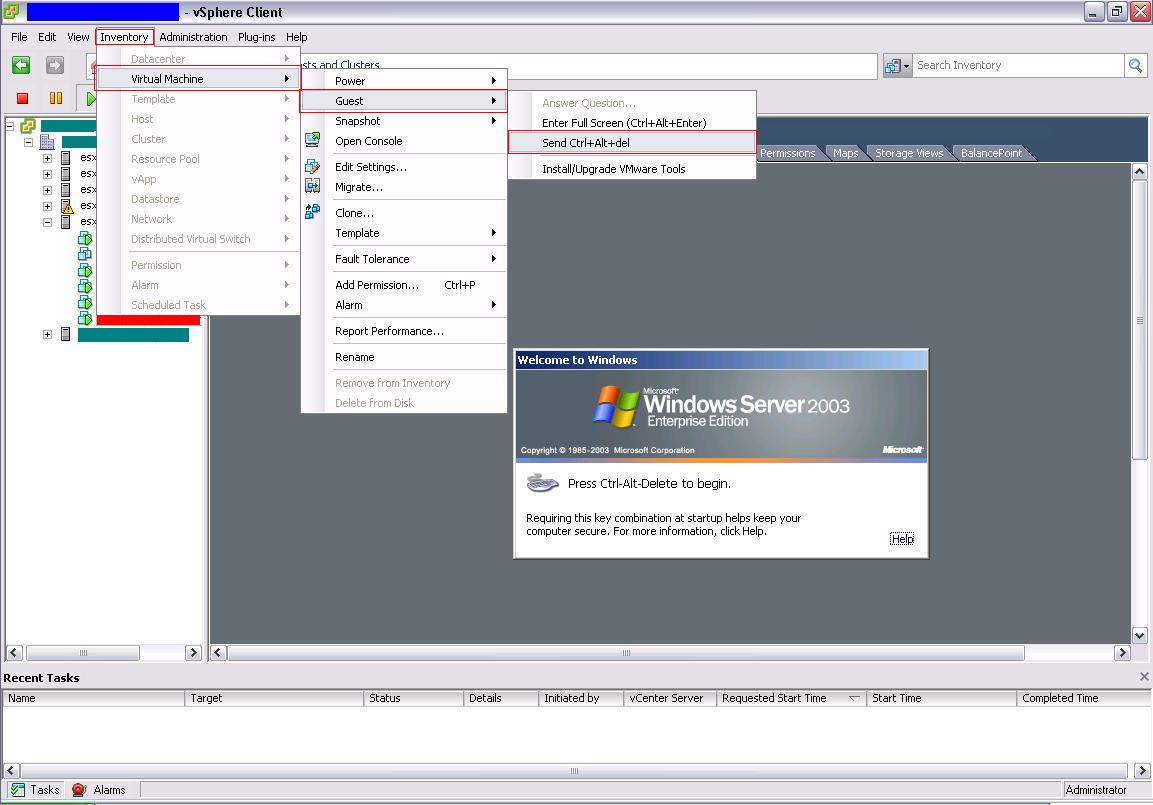
Task: Open the Power submenu
Action: 404,81
